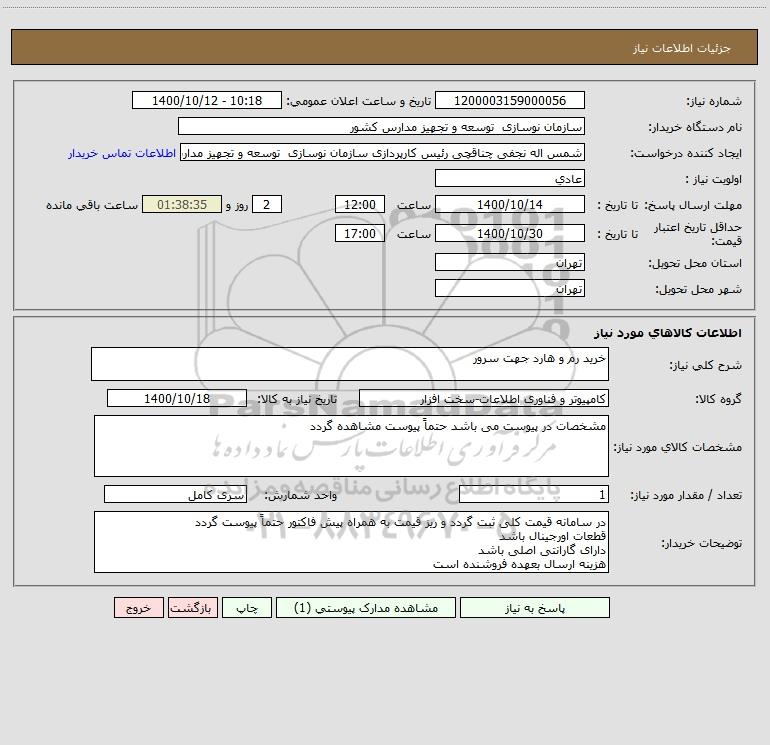Click the شماره نیاز label
770x745 pixels.
[x=714, y=102]
